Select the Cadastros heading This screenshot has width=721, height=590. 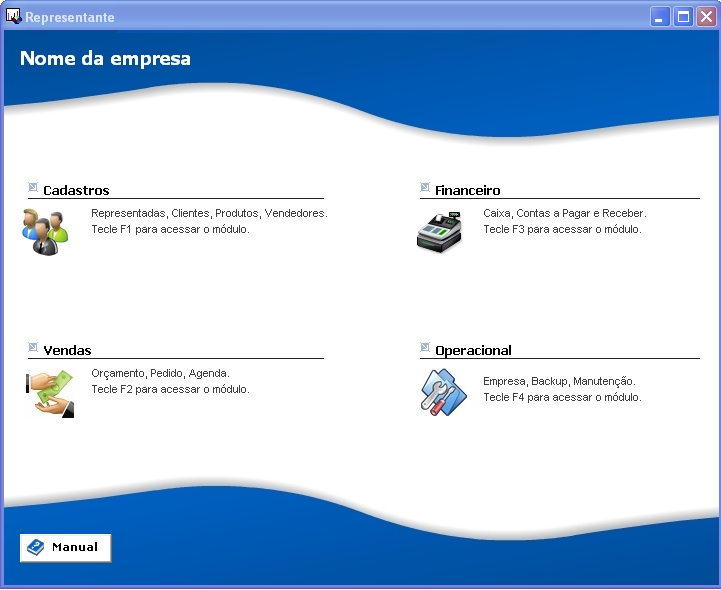(x=76, y=190)
